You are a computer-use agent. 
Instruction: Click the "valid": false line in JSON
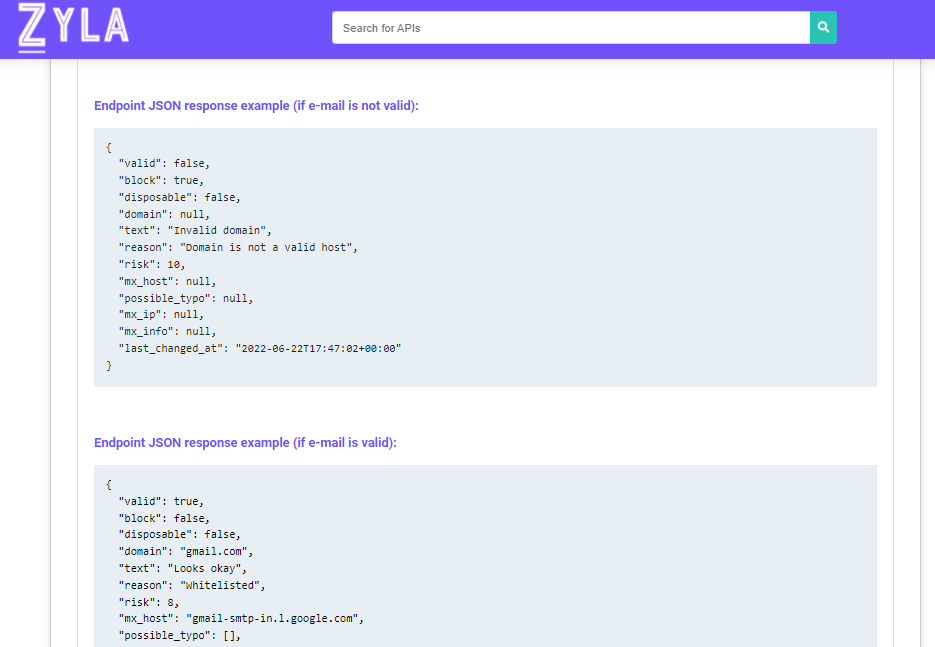click(164, 163)
